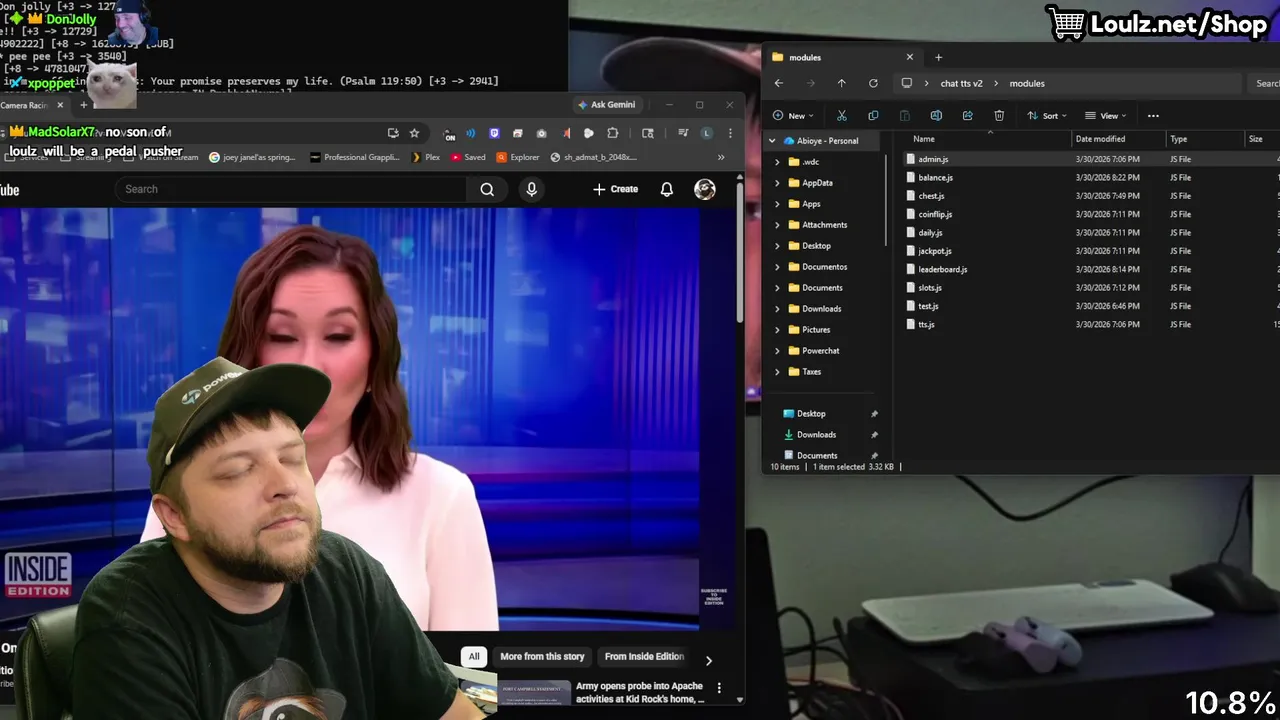Click the This PC monitor icon in address bar
The height and width of the screenshot is (720, 1280).
[x=907, y=83]
